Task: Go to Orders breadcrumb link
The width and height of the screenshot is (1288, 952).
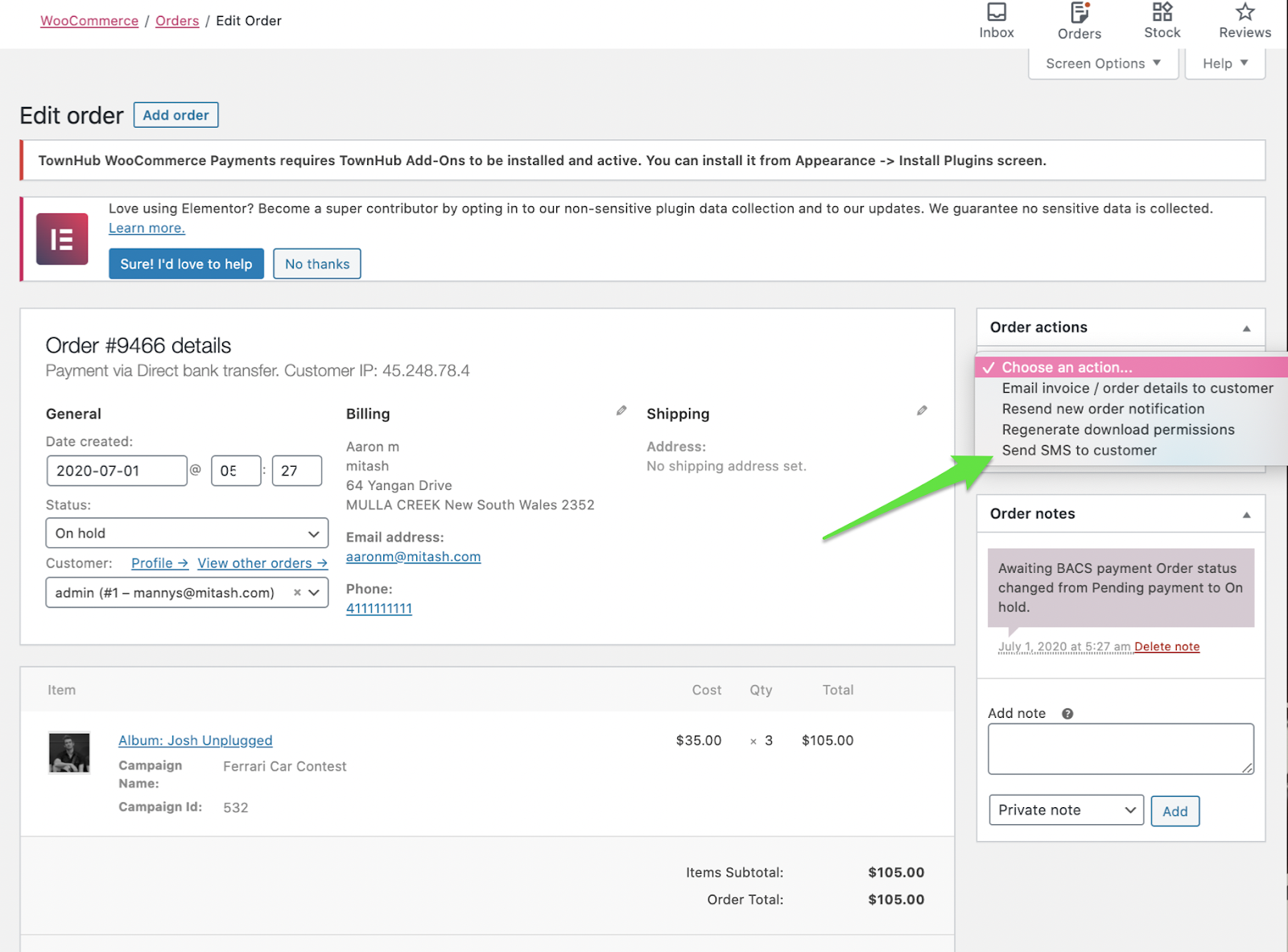Action: pos(177,21)
